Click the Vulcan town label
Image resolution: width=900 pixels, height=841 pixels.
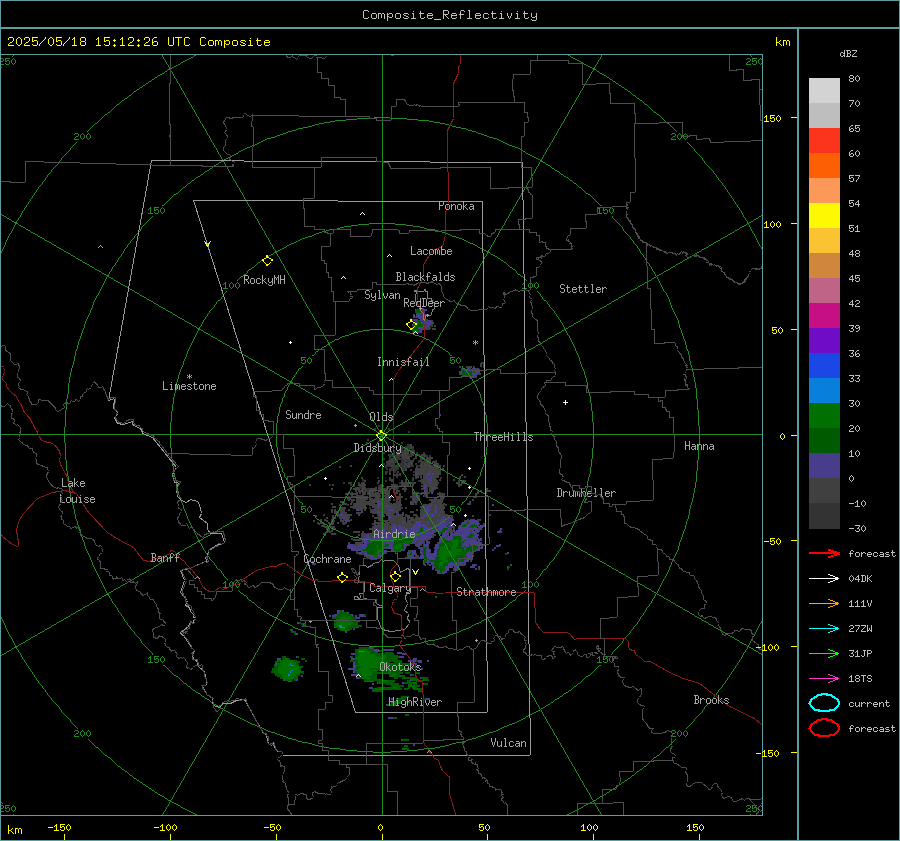pyautogui.click(x=508, y=743)
